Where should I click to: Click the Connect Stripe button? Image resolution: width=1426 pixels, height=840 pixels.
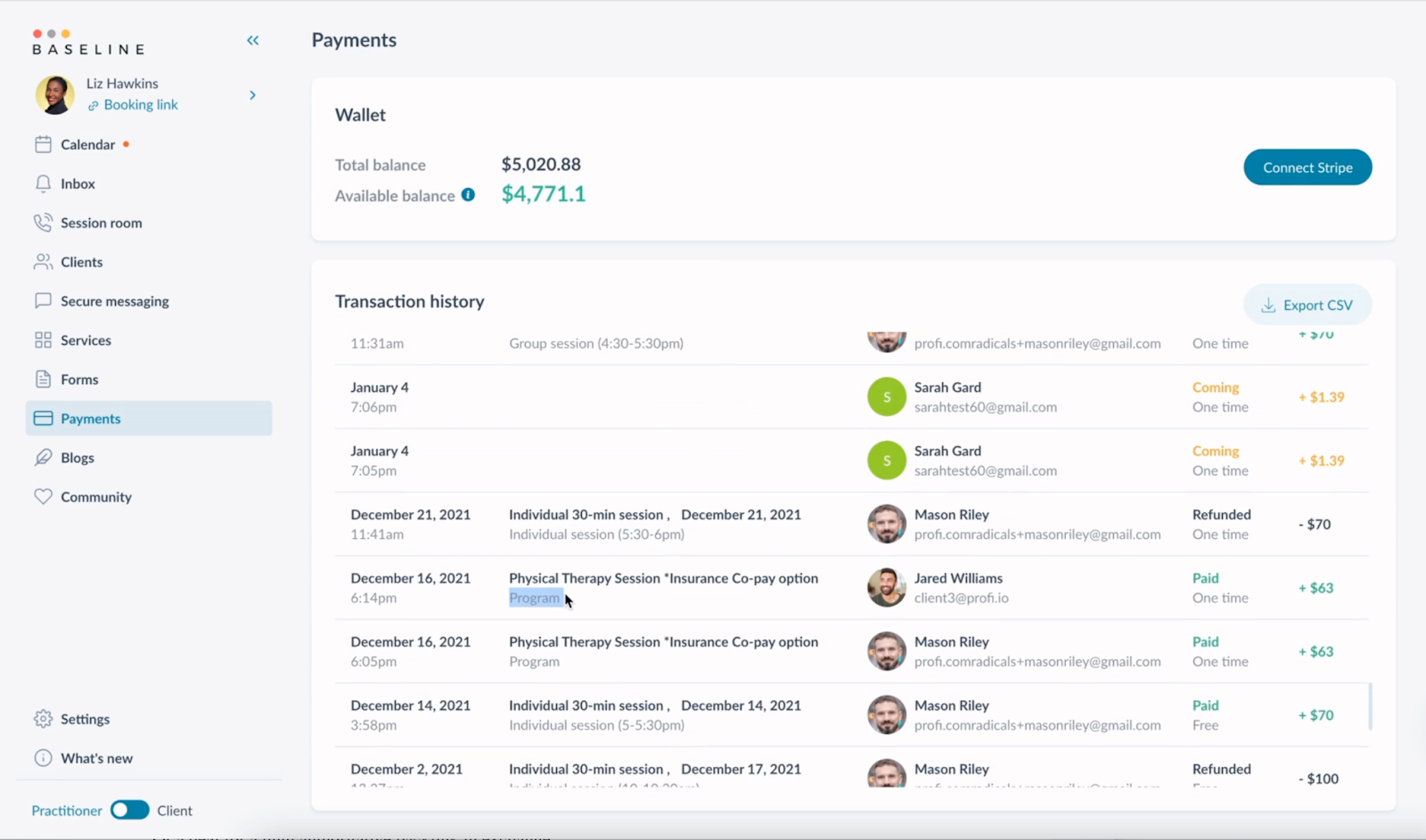point(1307,167)
